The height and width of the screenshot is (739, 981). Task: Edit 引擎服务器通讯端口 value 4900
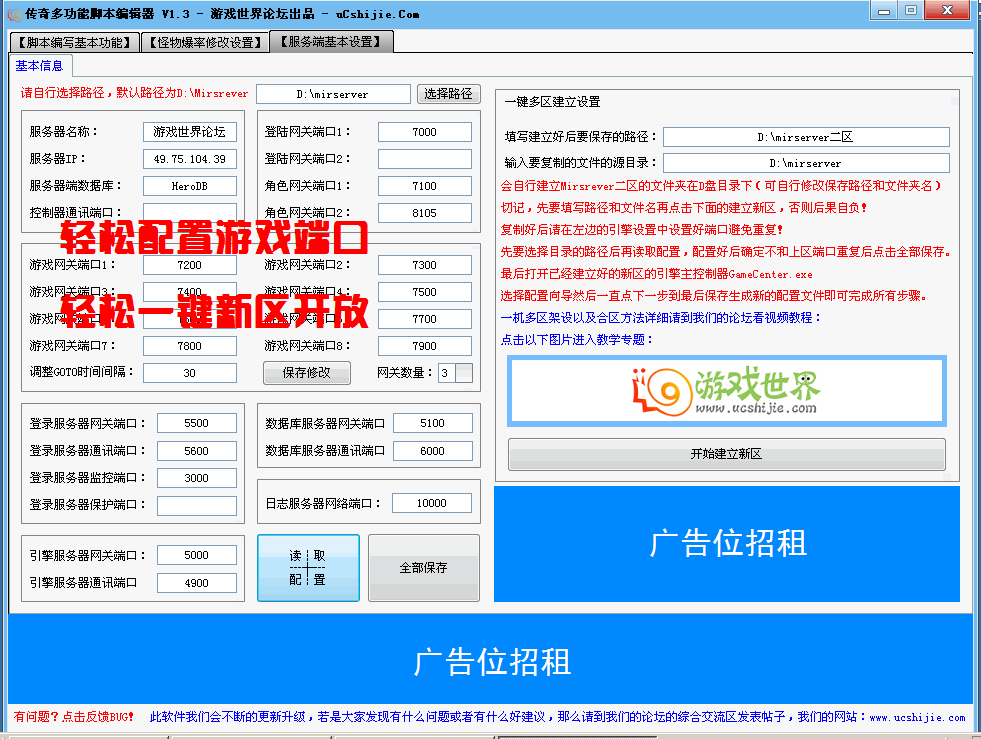pyautogui.click(x=196, y=583)
